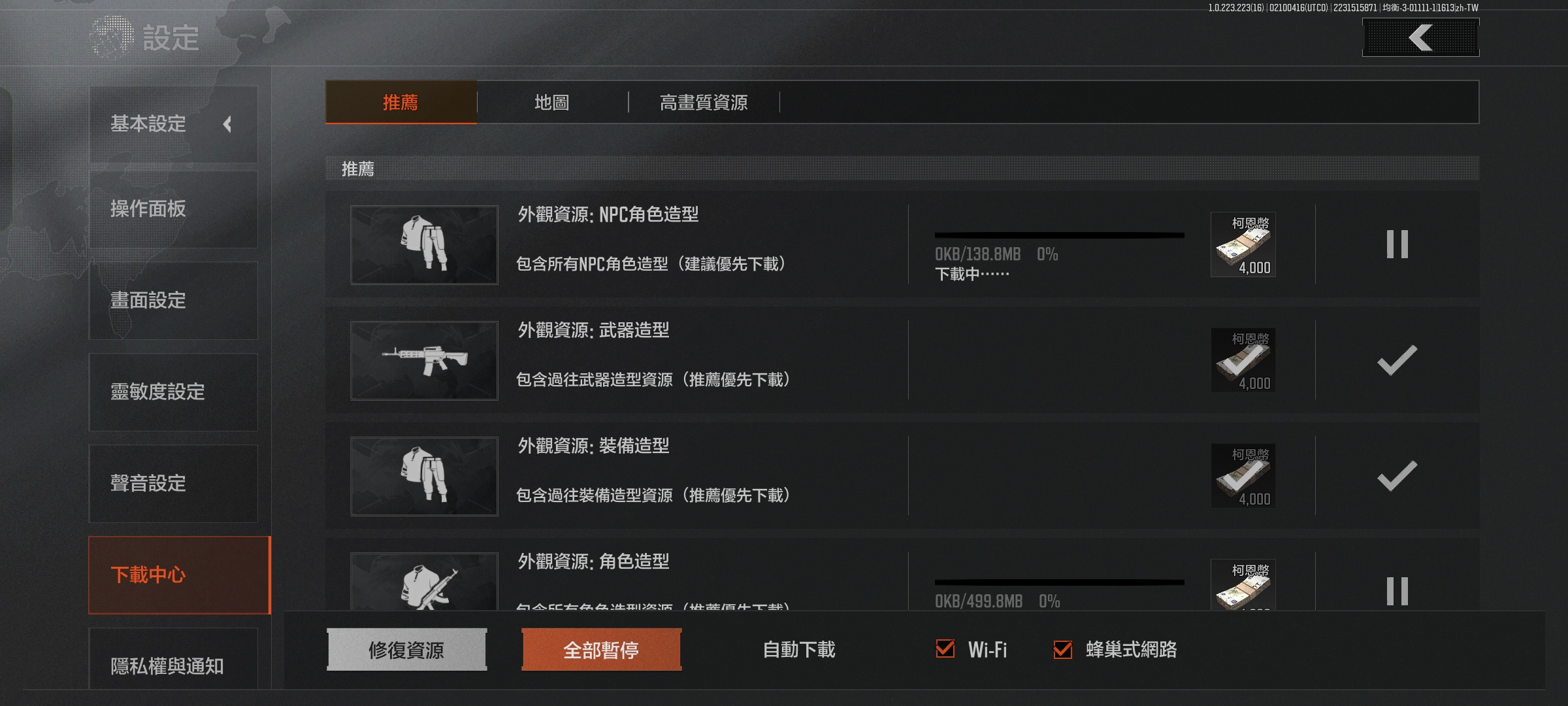Collapse the 基本設定 arrow
This screenshot has height=706, width=1568.
point(227,124)
